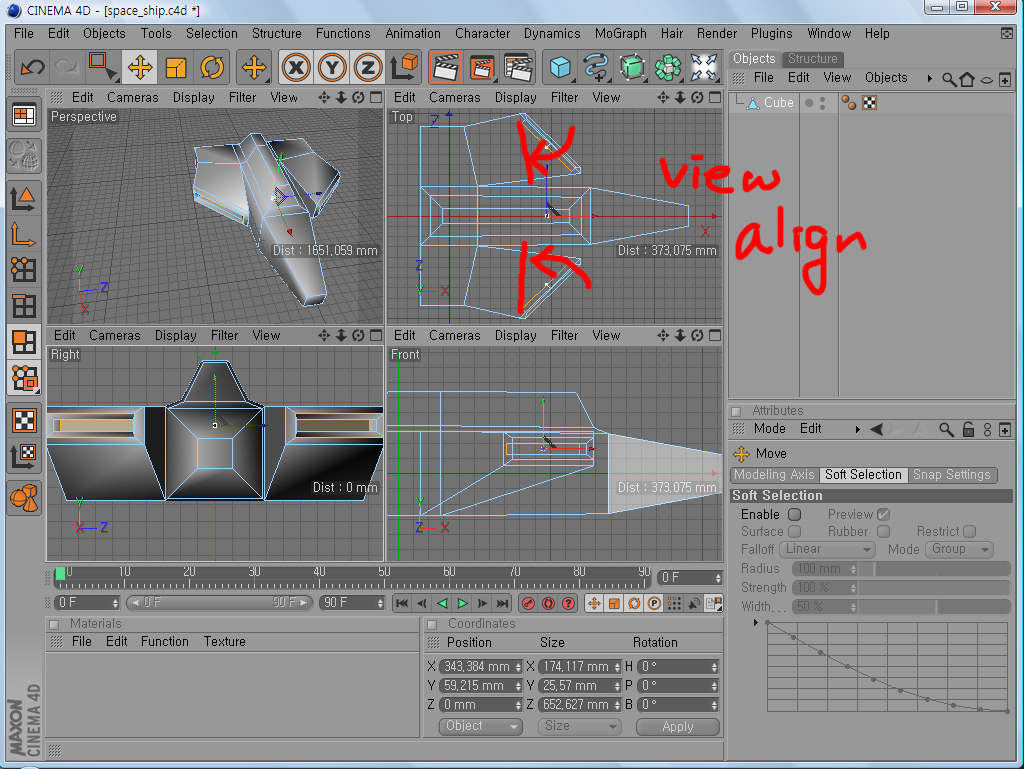
Task: Switch to the Snap Settings tab
Action: click(951, 475)
